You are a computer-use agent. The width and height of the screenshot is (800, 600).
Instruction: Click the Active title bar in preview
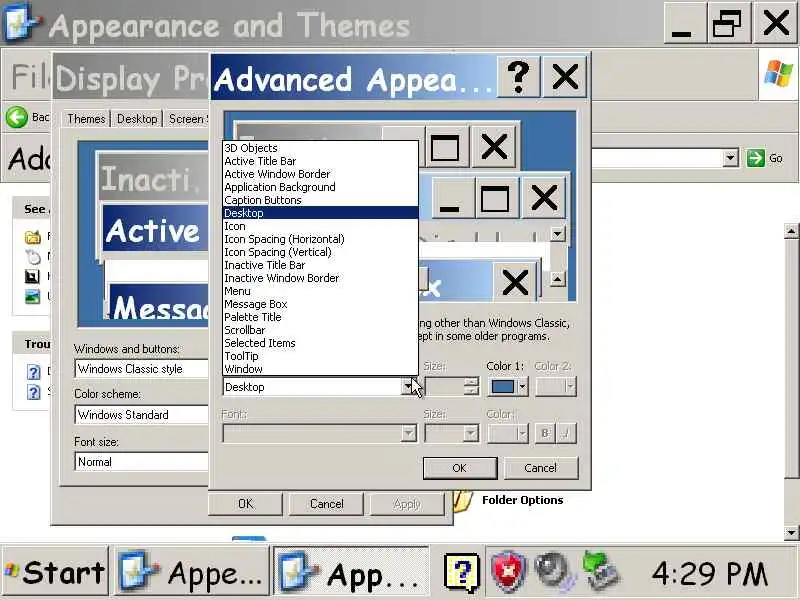[x=155, y=229]
